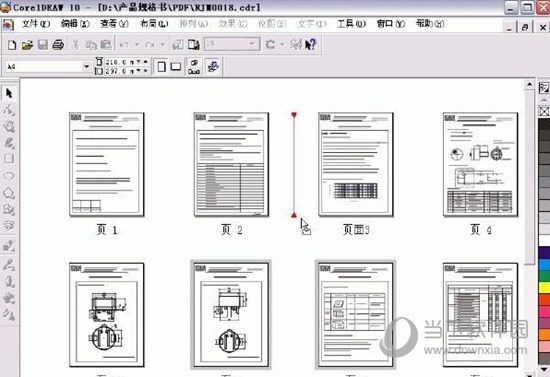This screenshot has height=377, width=550.
Task: Select the Shape tool in the toolbox
Action: (x=9, y=110)
